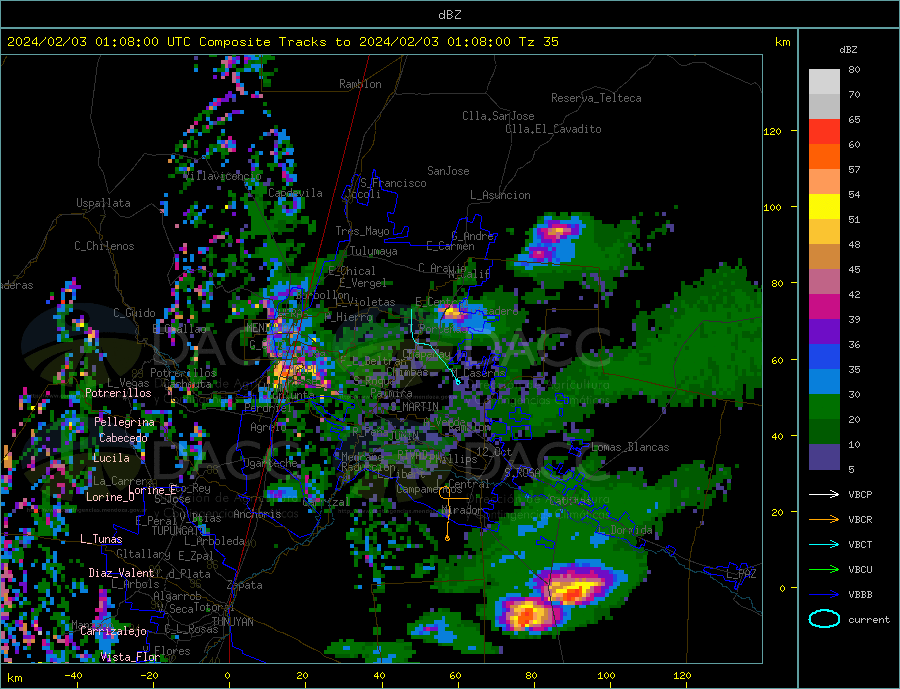Click the Uspallata place label
900x689 pixels.
point(103,203)
